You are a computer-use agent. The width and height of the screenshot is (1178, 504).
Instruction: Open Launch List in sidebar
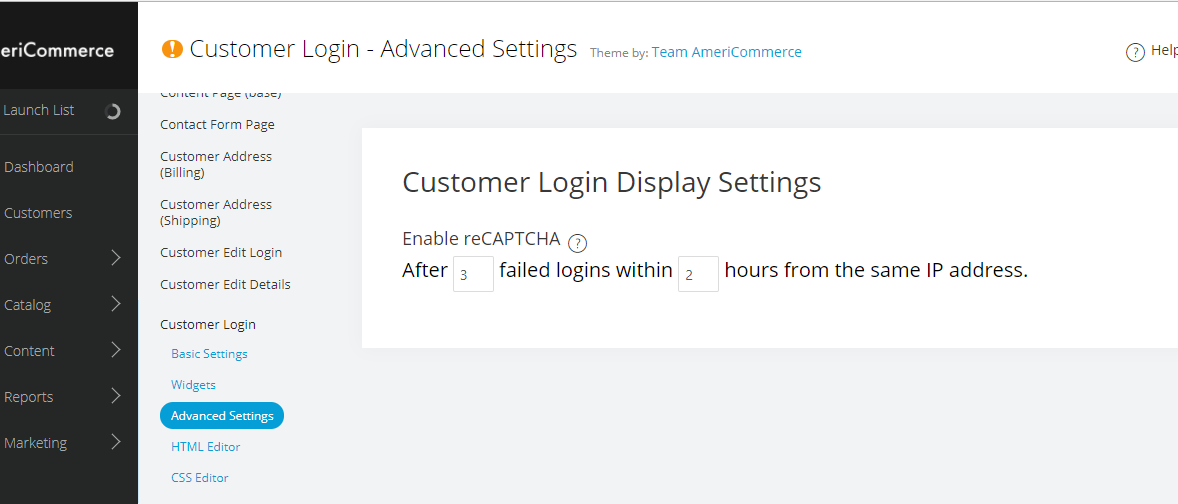pos(39,110)
